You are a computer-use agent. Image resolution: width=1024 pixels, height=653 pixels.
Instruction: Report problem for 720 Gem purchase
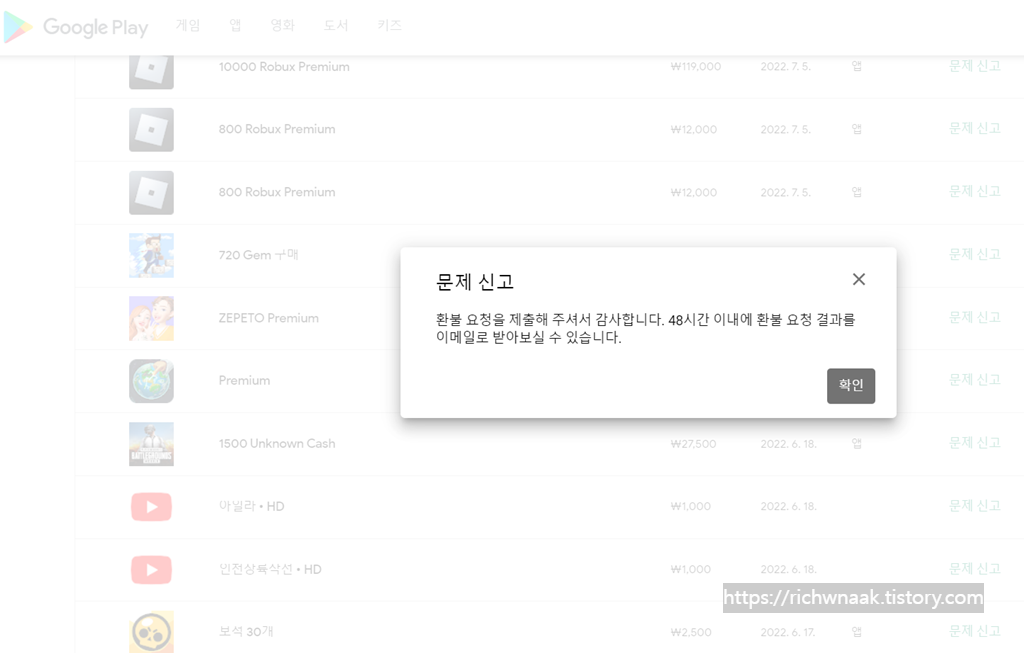[x=974, y=254]
